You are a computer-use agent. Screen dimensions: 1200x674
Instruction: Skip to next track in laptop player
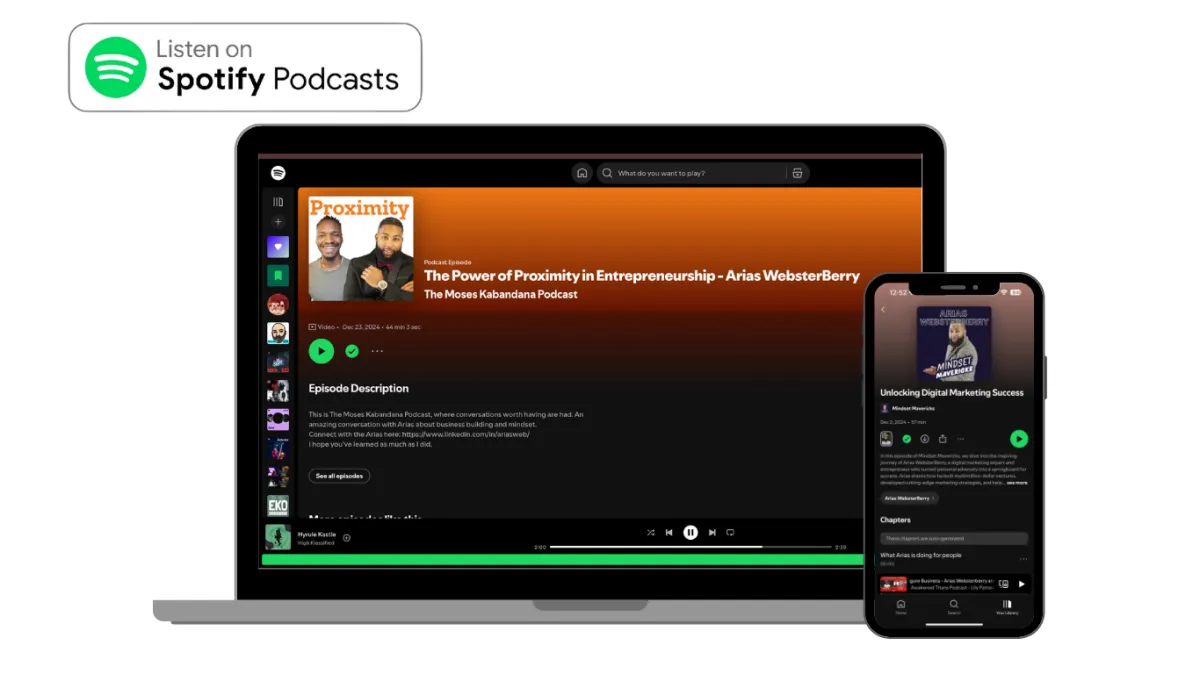(x=712, y=533)
